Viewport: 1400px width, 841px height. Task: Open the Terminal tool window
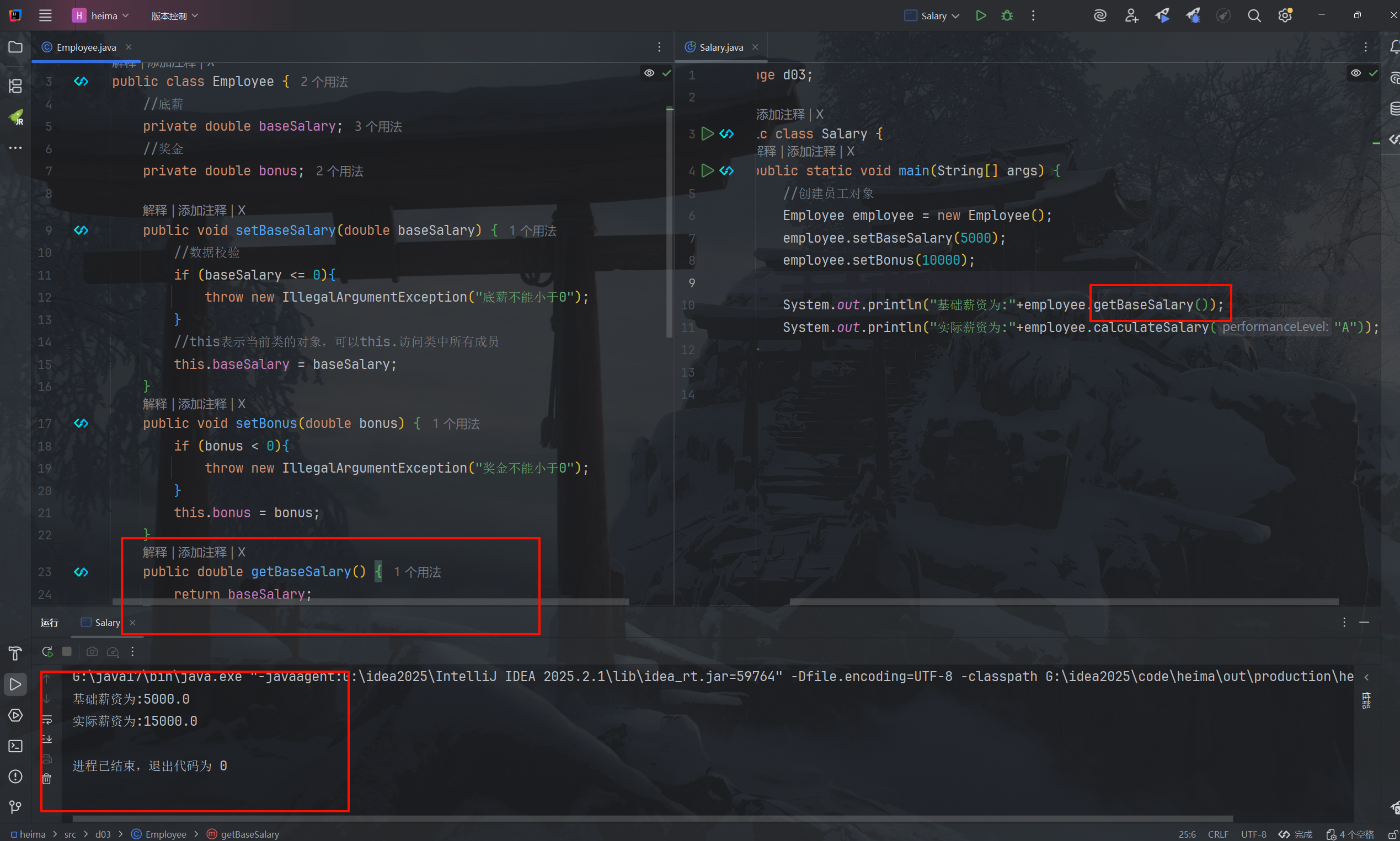tap(15, 746)
